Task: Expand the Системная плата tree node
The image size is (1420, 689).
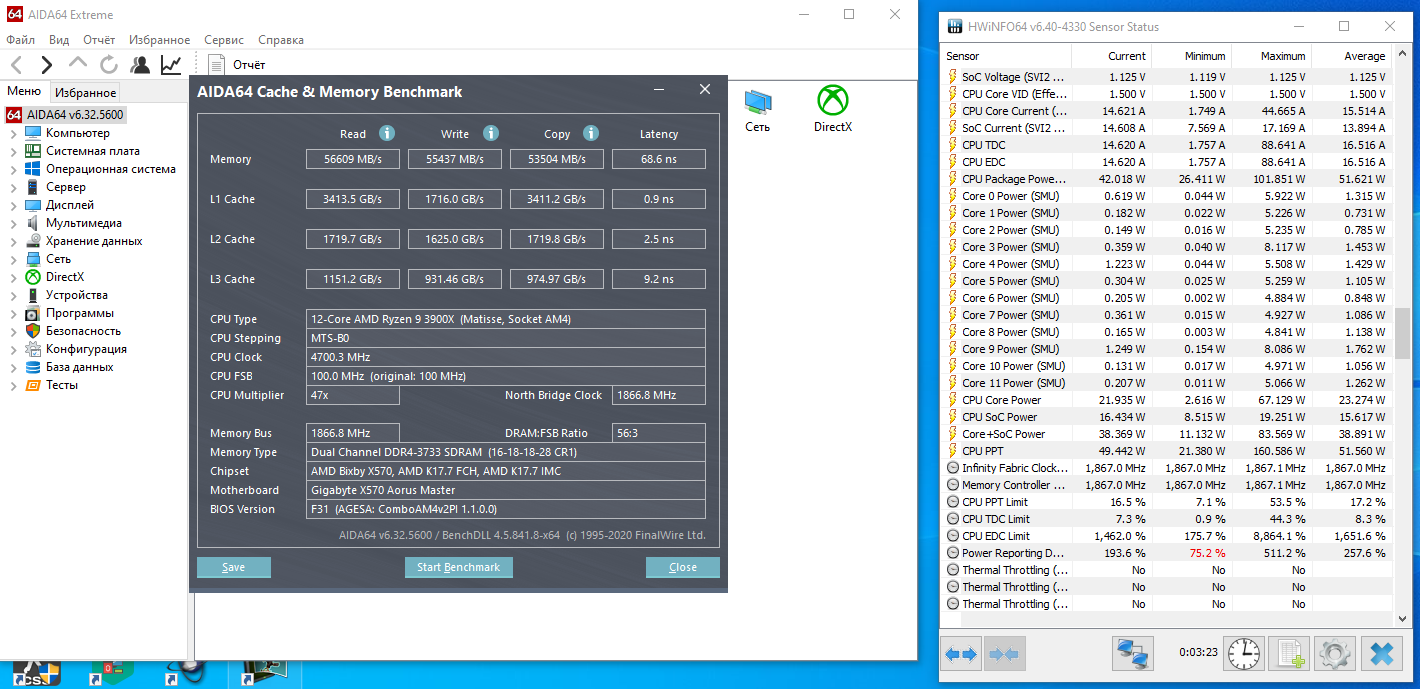Action: [13, 151]
